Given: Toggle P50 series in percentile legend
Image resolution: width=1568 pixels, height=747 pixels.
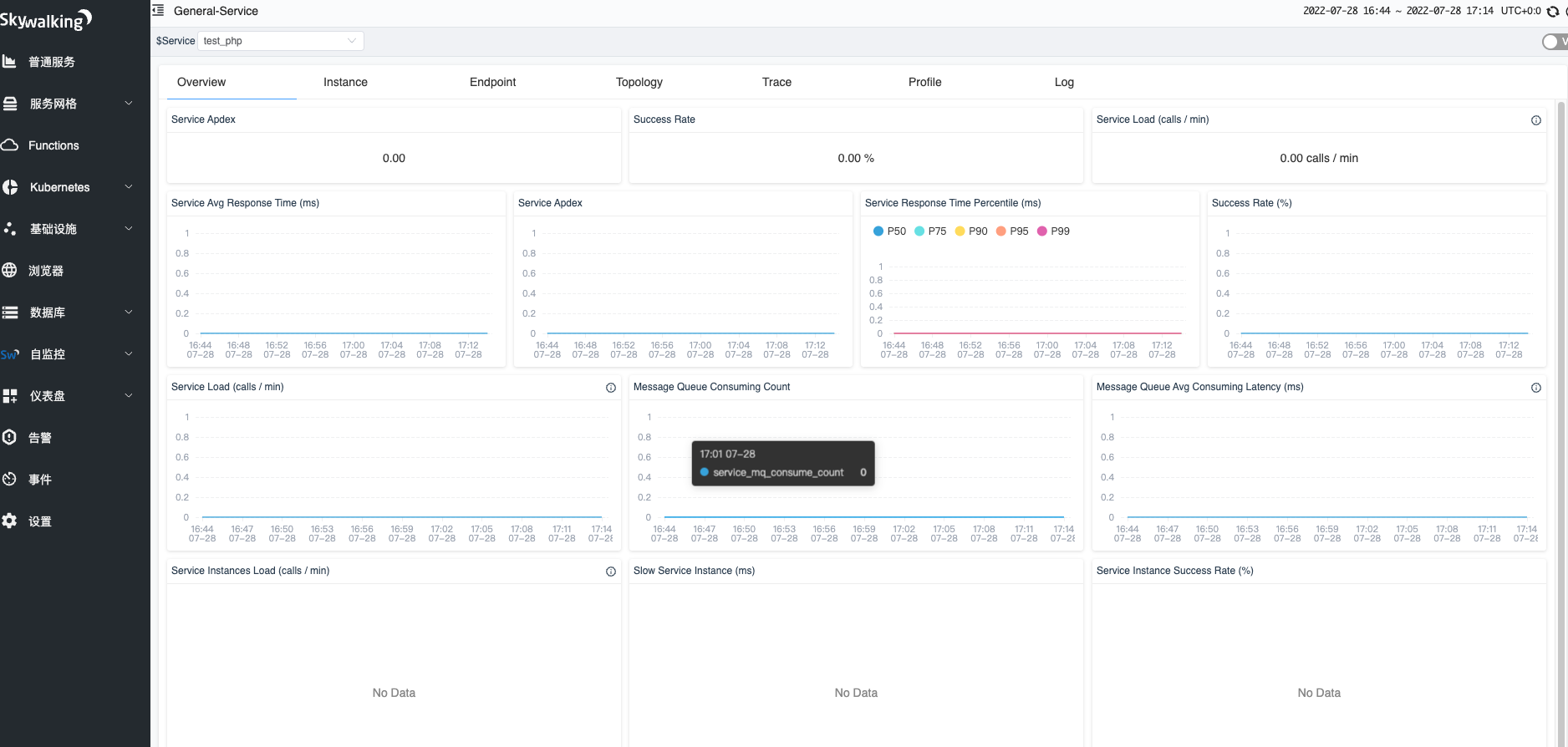Looking at the screenshot, I should point(889,231).
